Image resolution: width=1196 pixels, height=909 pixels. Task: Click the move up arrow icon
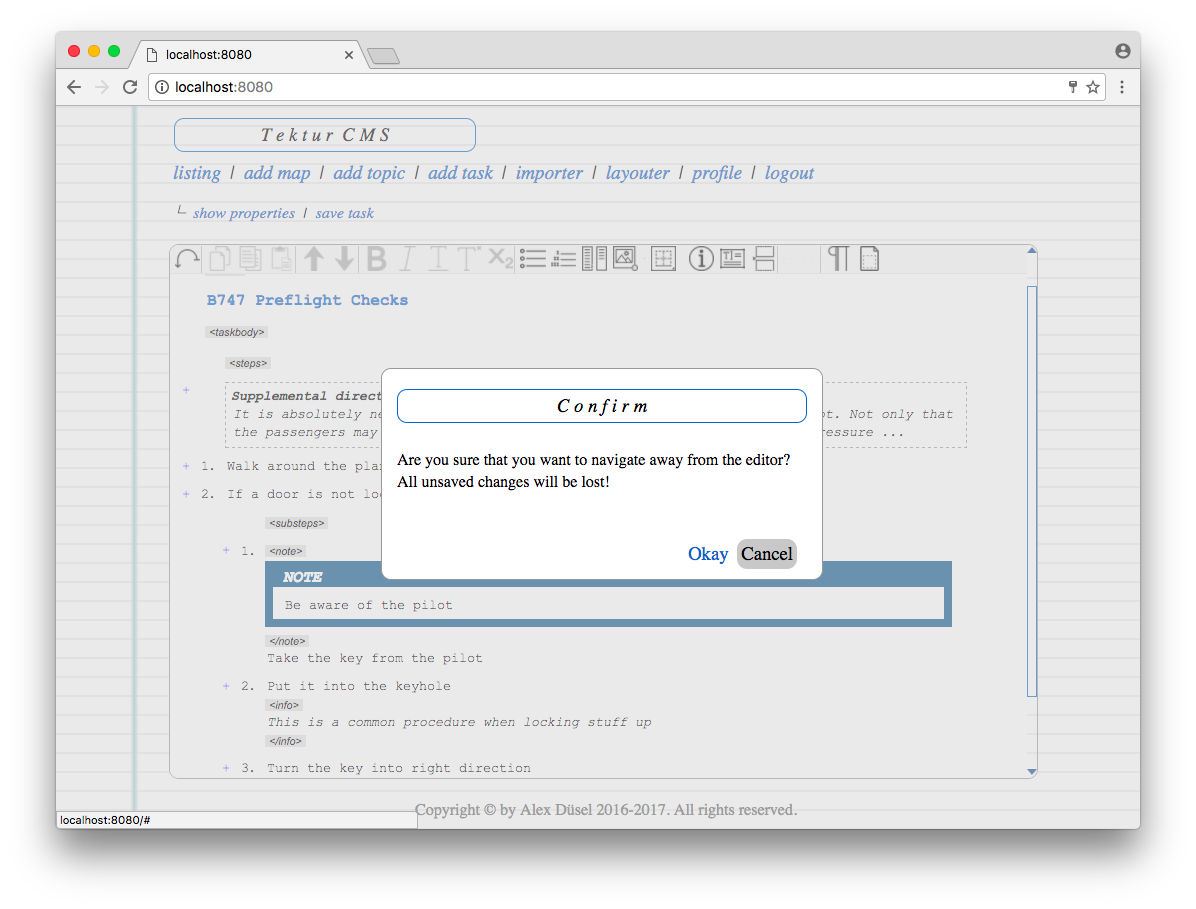pyautogui.click(x=313, y=259)
